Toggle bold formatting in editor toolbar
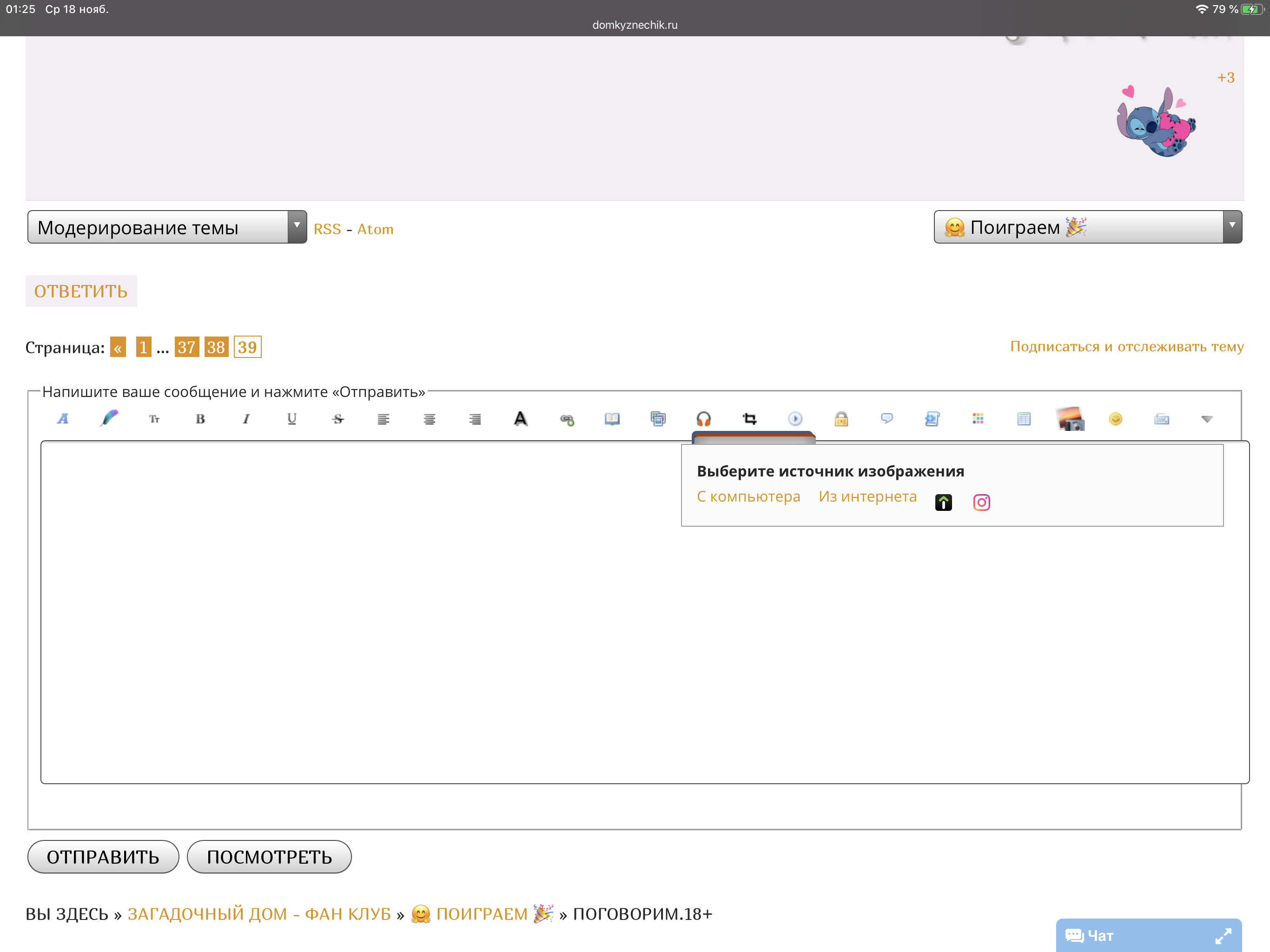This screenshot has height=952, width=1270. [200, 418]
